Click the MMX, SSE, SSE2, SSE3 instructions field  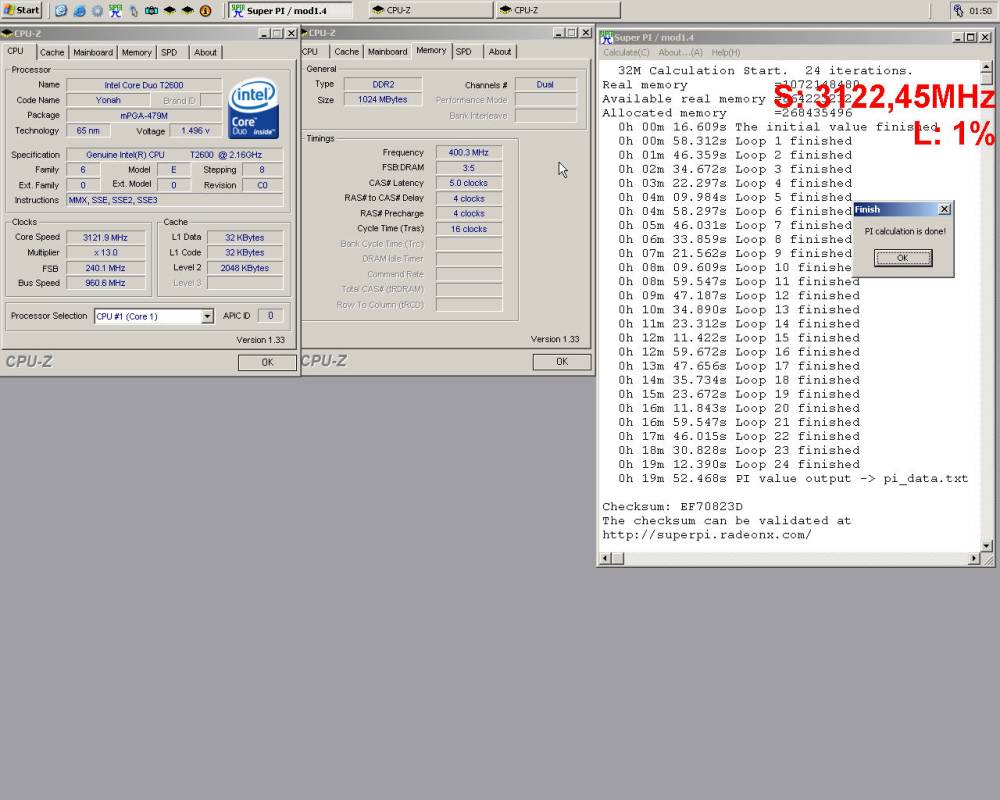(175, 200)
